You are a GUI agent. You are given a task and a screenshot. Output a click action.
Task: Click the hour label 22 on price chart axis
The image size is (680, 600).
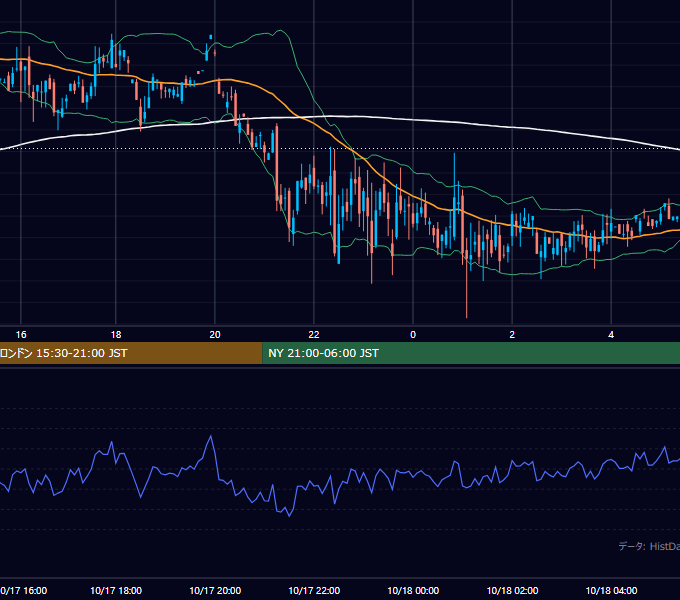click(x=314, y=335)
